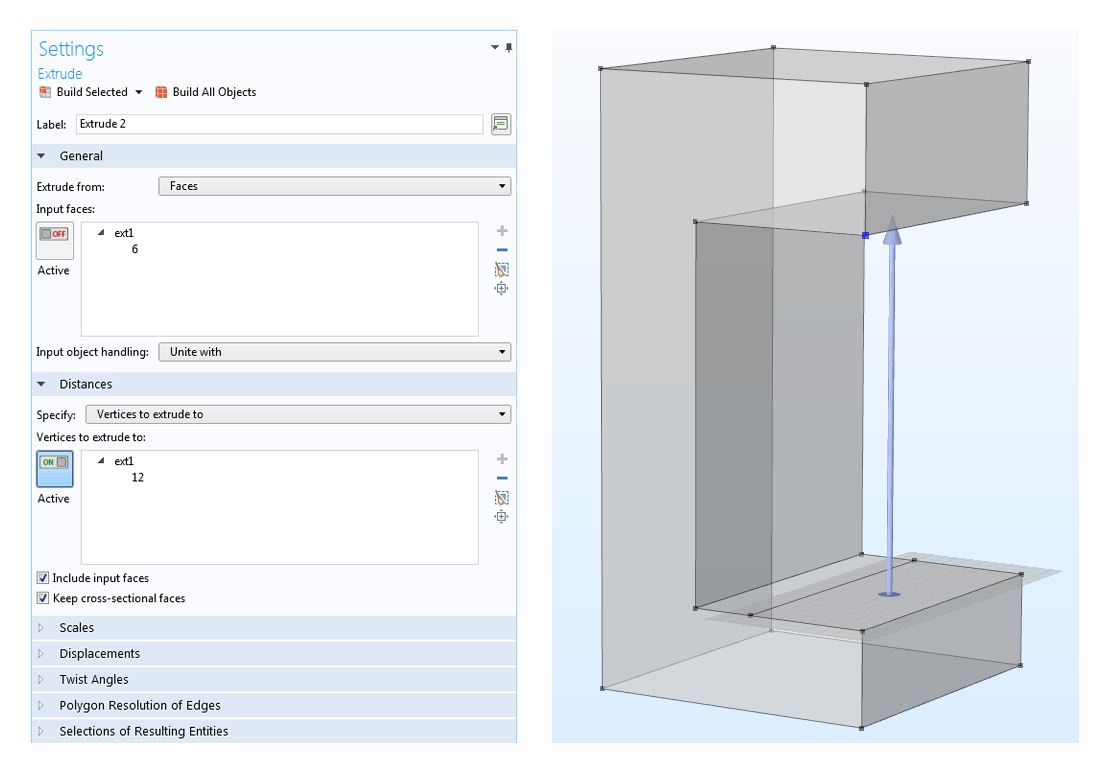Click Paste Selection icon beside the vertices list
The height and width of the screenshot is (774, 1110).
click(502, 497)
